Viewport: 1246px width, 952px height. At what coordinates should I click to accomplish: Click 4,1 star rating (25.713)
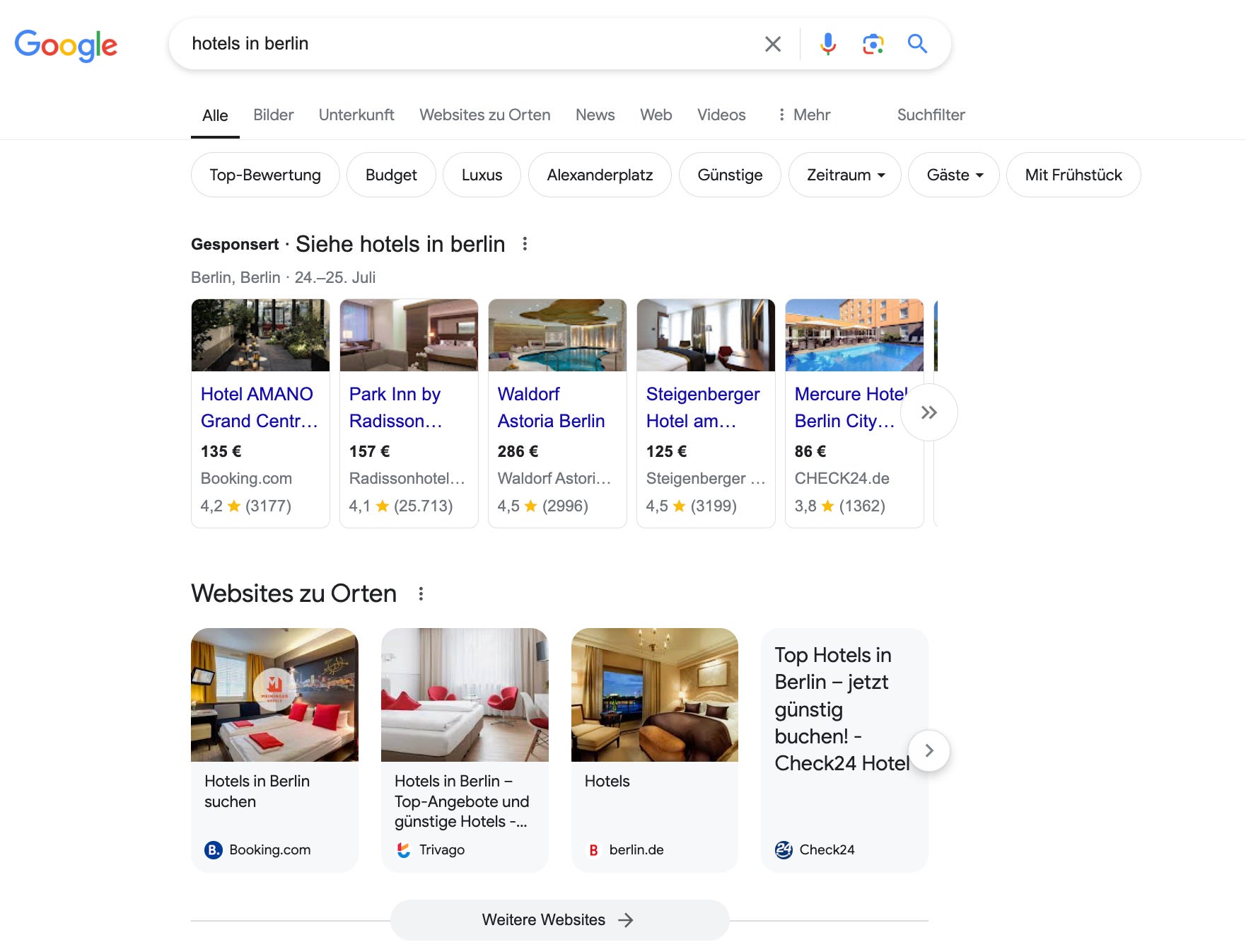pyautogui.click(x=401, y=506)
